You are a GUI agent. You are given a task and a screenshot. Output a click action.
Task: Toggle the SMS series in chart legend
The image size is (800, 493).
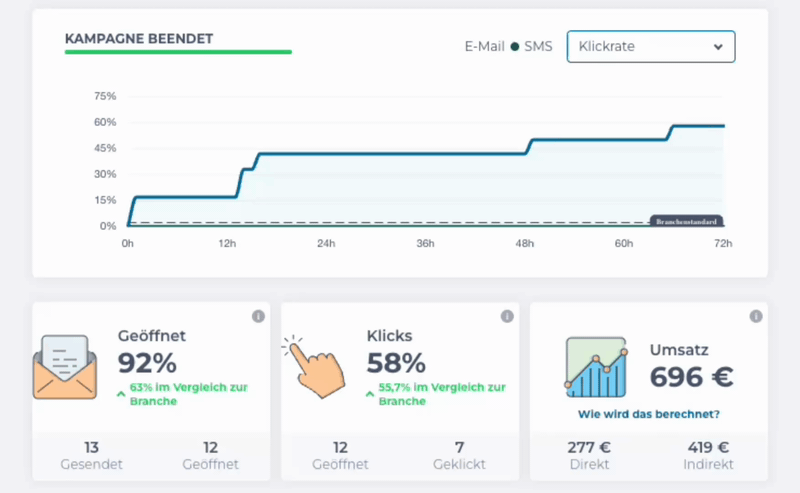[x=531, y=46]
